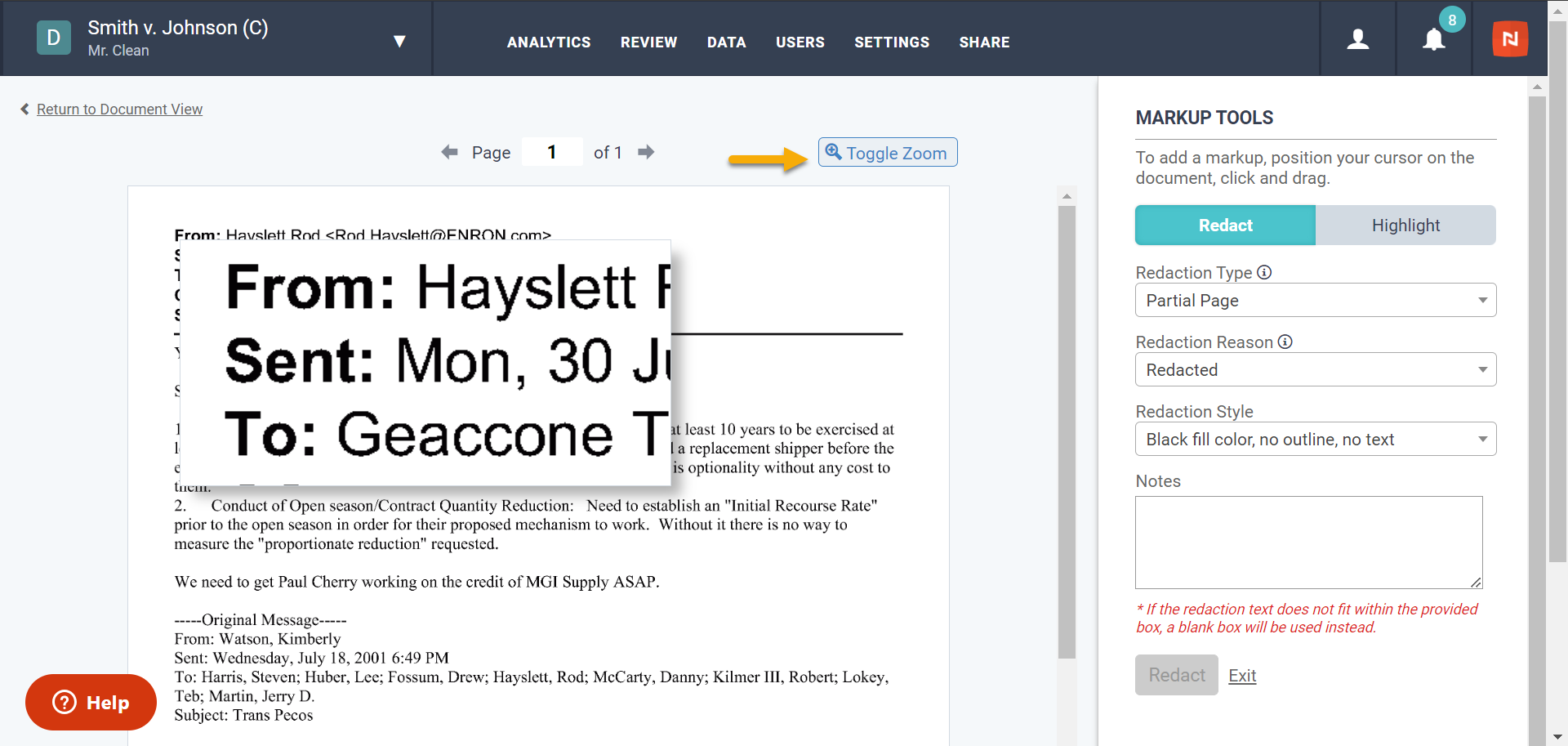Viewport: 1568px width, 746px height.
Task: Select the Highlight markup tab
Action: coord(1405,226)
